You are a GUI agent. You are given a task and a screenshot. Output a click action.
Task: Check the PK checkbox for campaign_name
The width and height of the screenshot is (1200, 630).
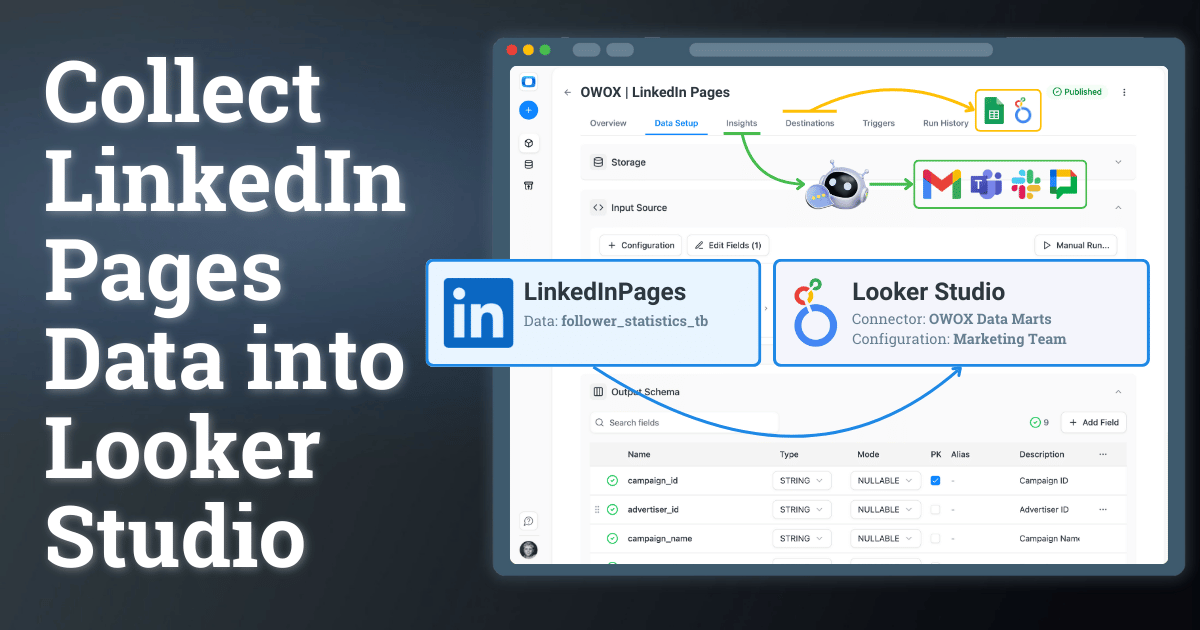click(935, 539)
